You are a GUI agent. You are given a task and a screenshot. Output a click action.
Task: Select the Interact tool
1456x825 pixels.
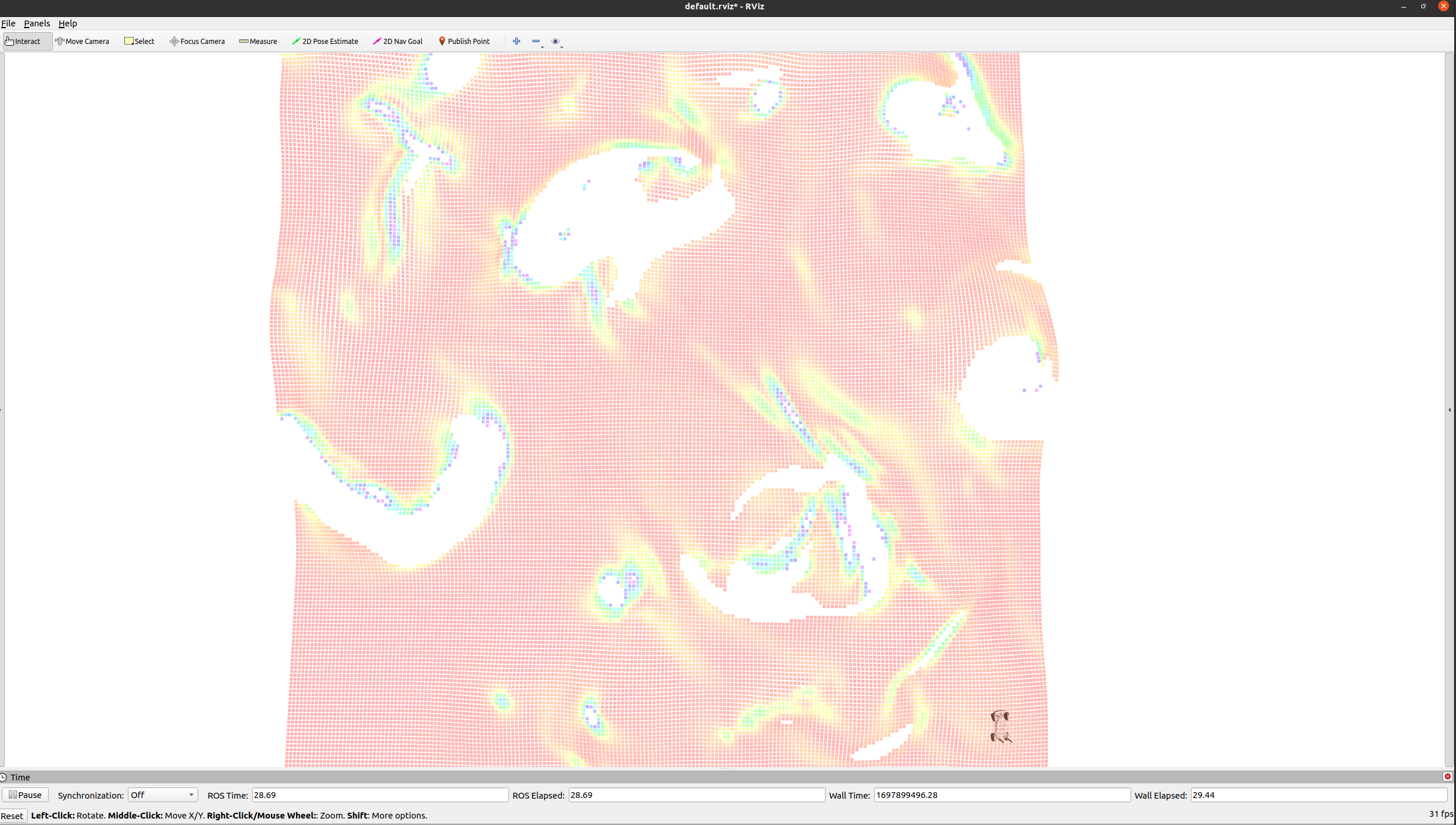coord(23,42)
